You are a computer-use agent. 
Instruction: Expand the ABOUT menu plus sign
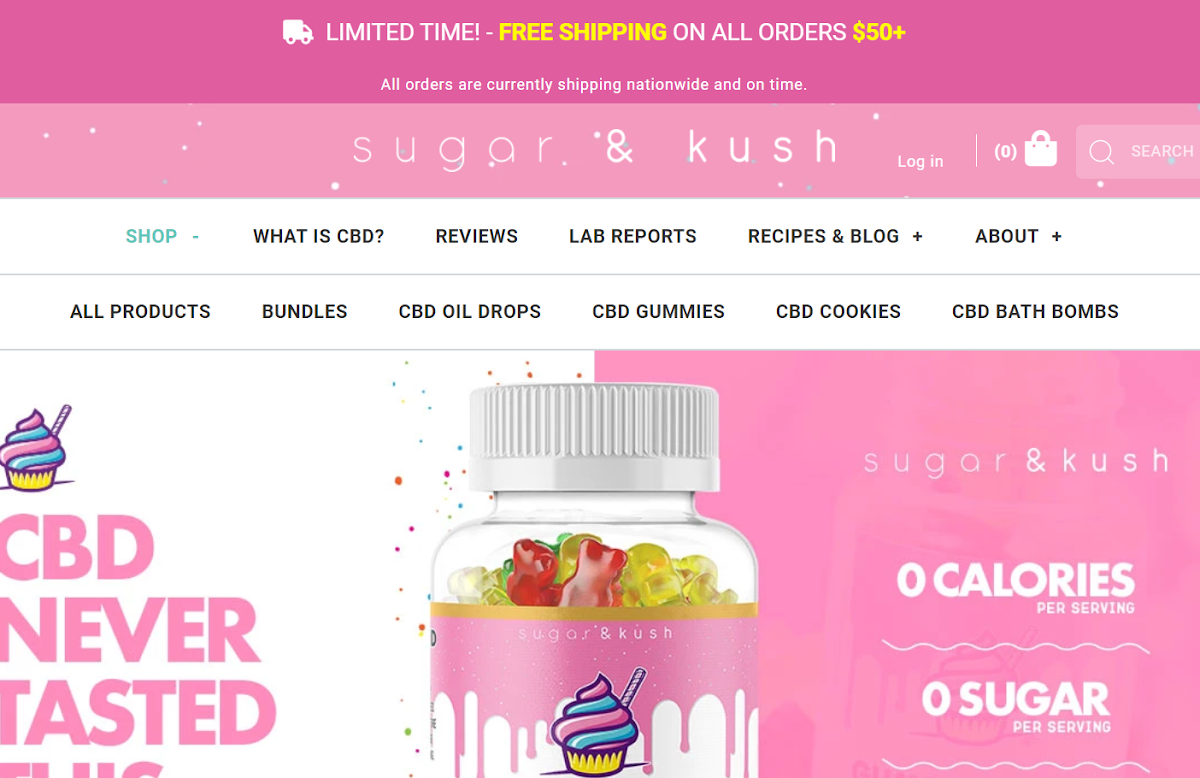coord(1056,237)
